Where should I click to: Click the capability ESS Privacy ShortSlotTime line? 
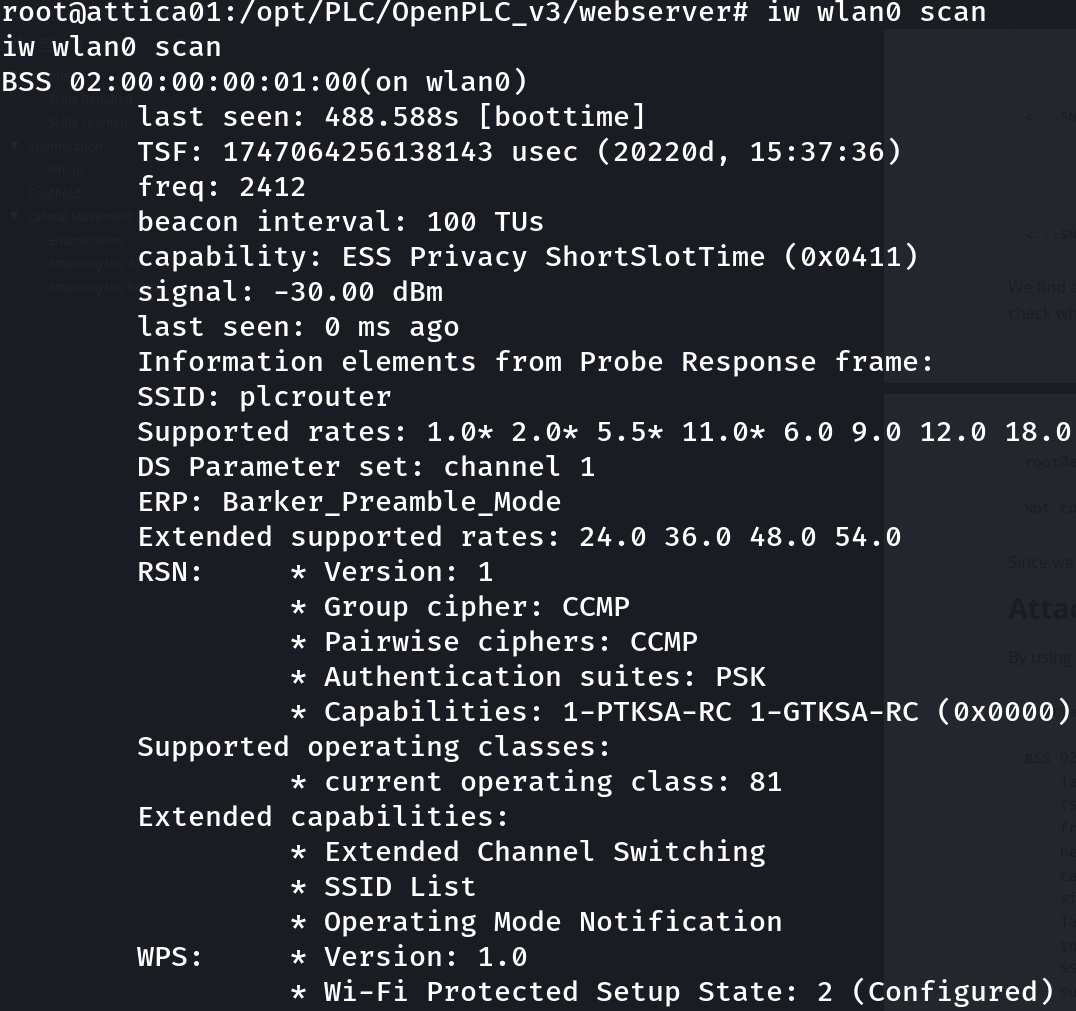click(528, 257)
